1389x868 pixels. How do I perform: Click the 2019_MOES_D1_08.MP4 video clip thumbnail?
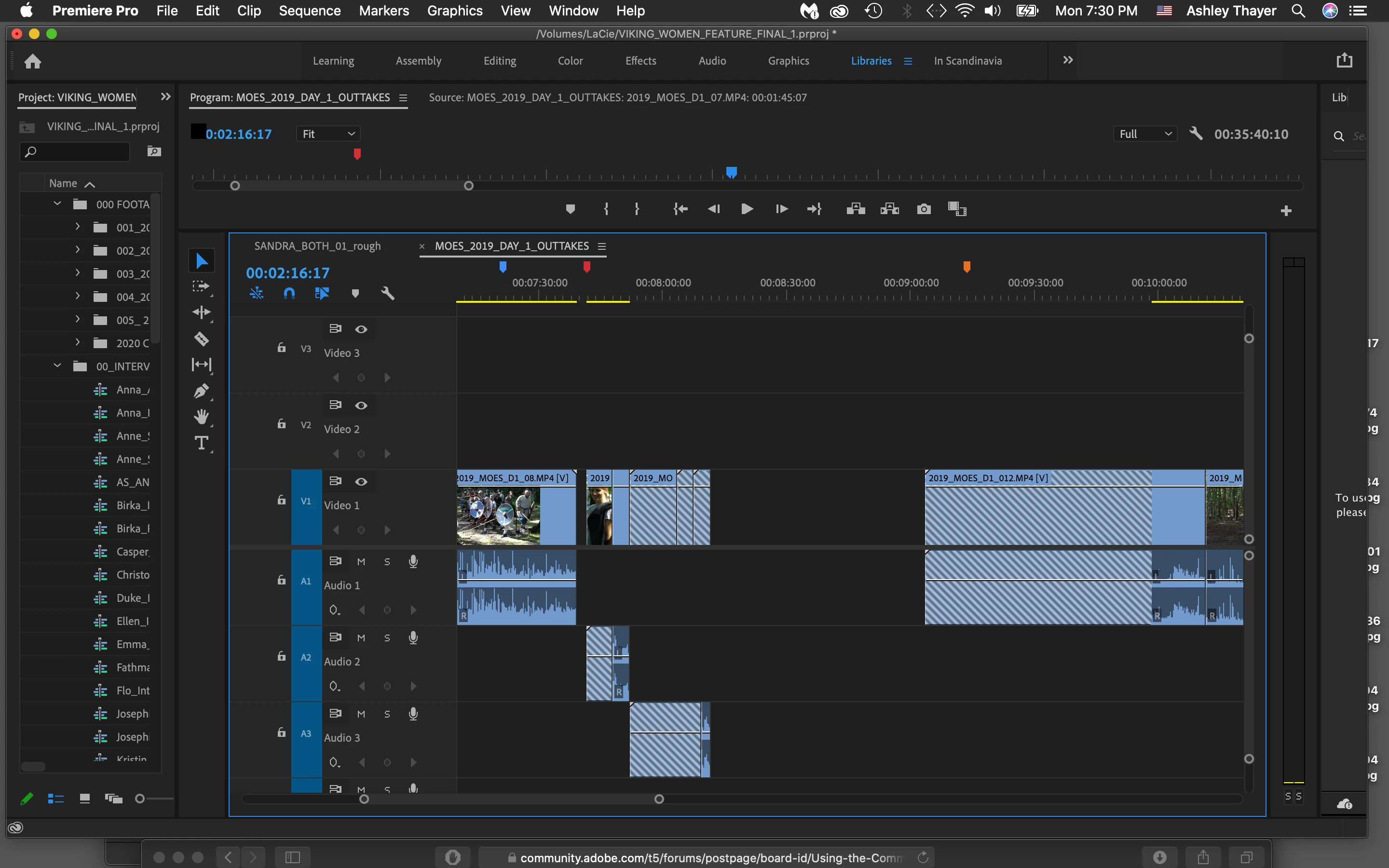tap(498, 515)
